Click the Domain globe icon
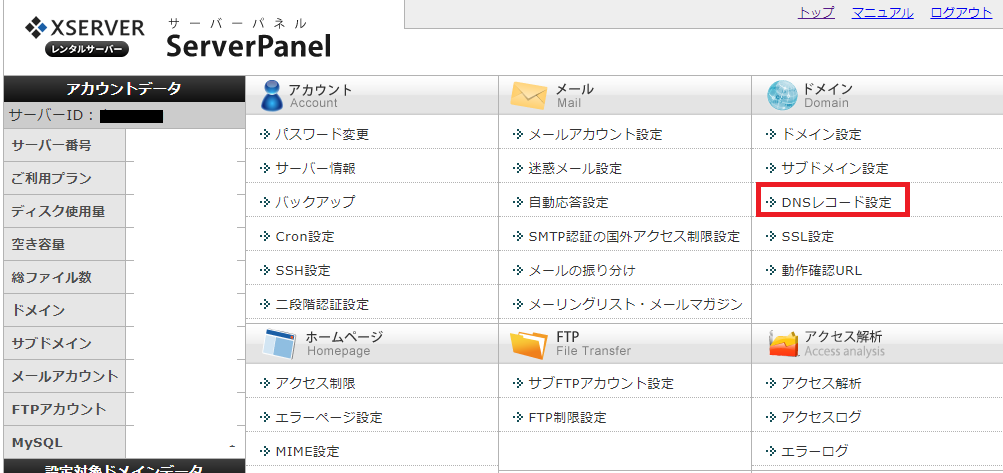The height and width of the screenshot is (473, 1003). point(782,96)
